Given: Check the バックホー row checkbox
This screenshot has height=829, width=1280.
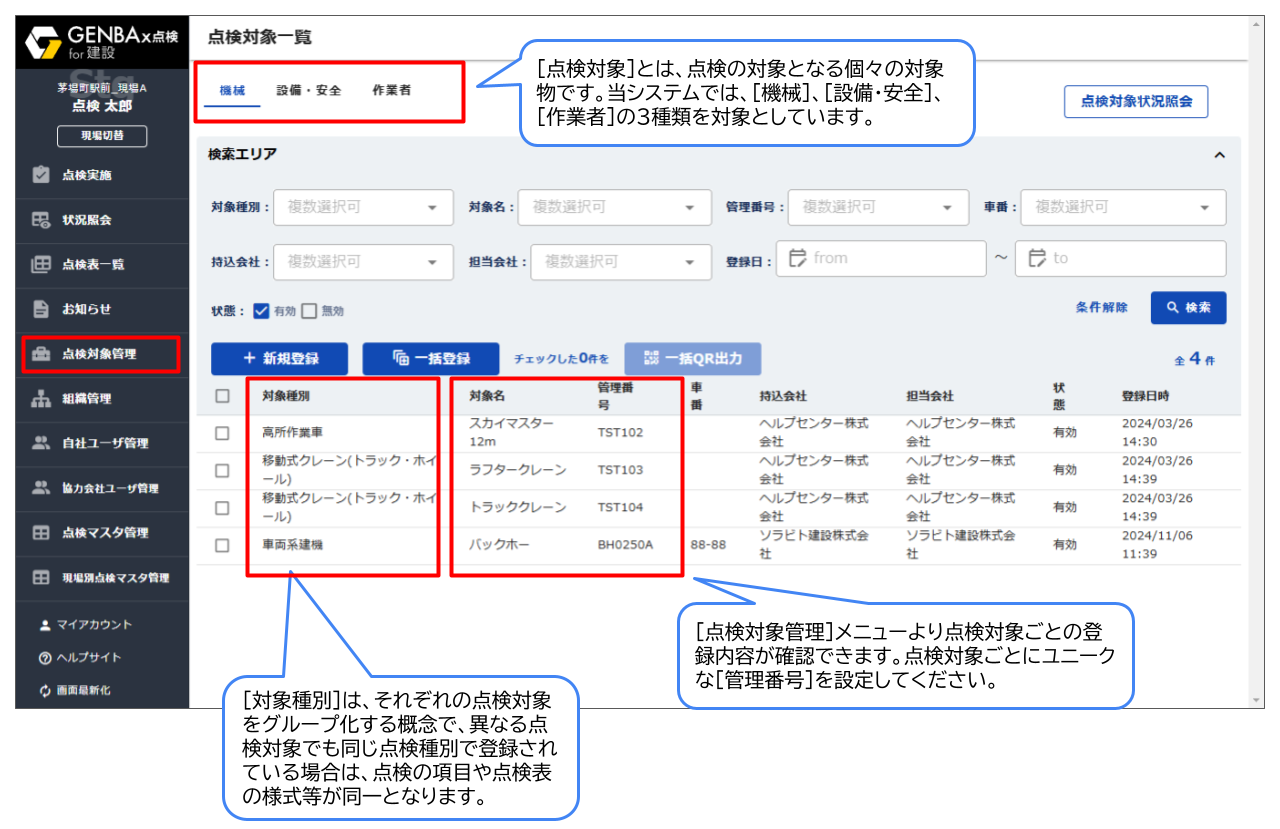Looking at the screenshot, I should pos(225,545).
